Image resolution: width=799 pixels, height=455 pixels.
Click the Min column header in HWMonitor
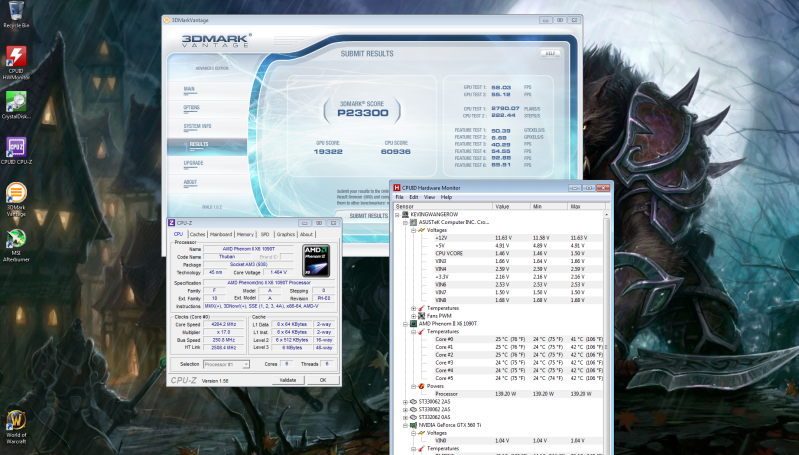[x=548, y=206]
